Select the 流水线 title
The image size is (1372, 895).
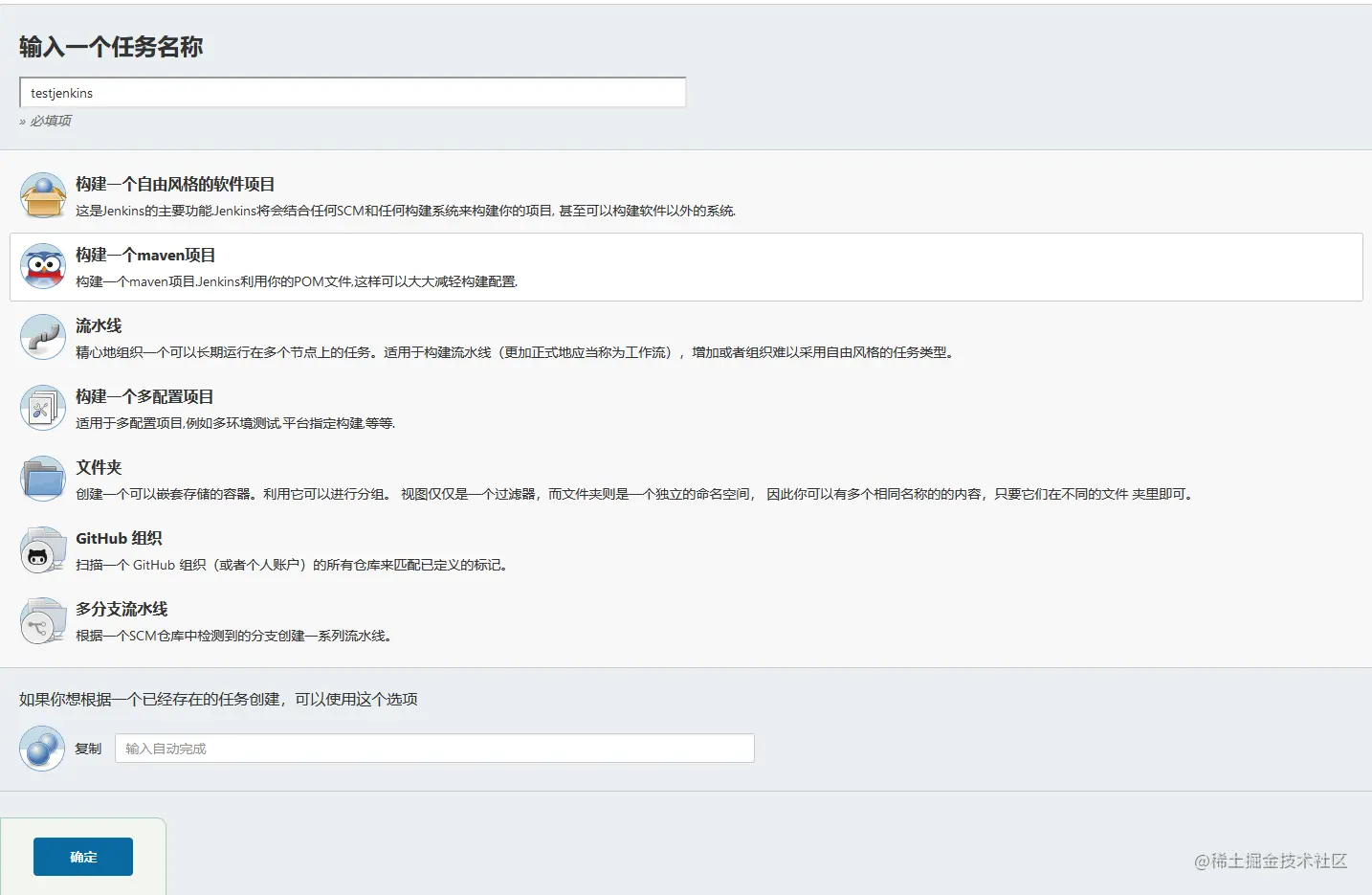point(99,326)
